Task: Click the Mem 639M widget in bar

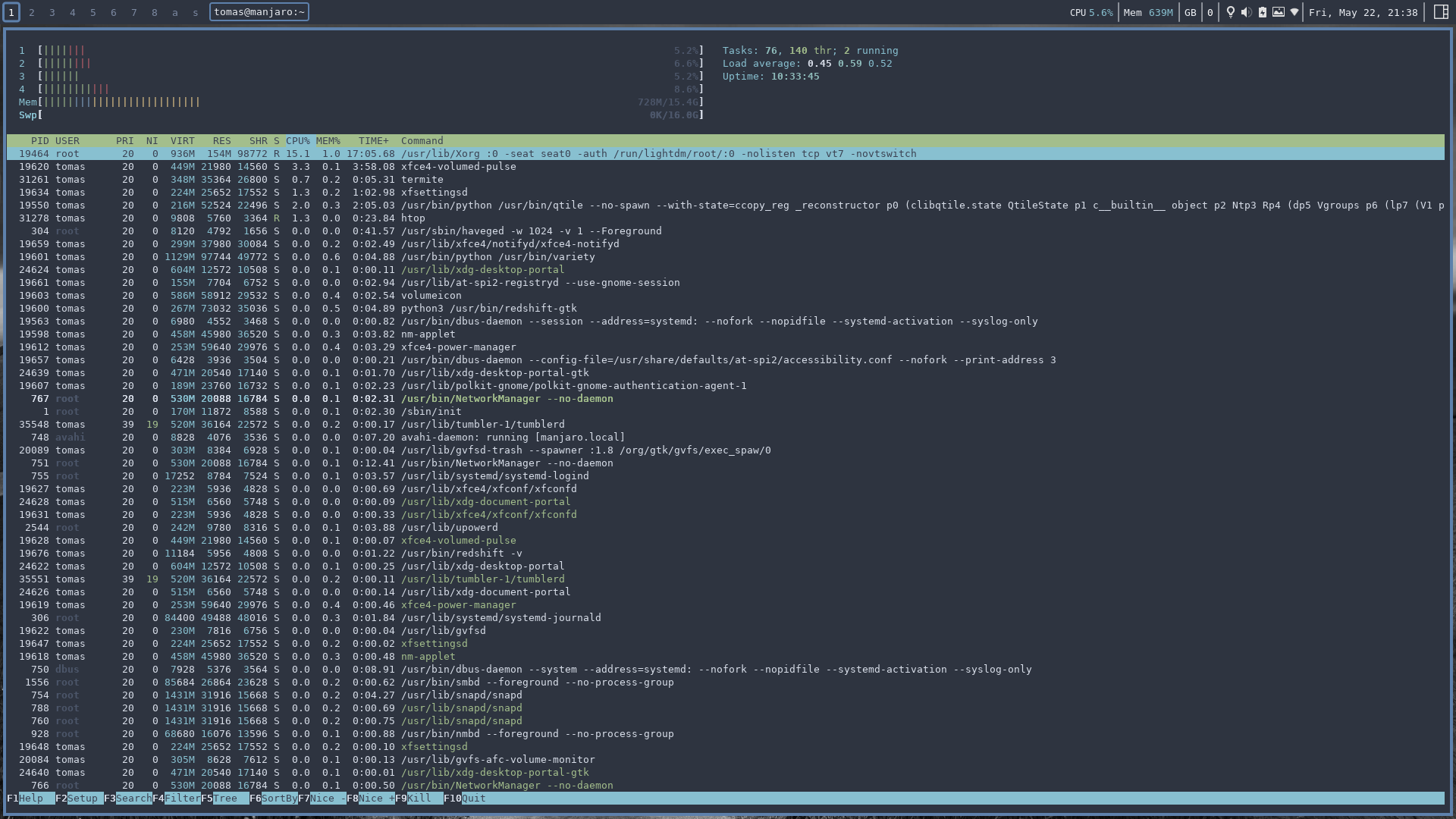Action: (x=1148, y=12)
